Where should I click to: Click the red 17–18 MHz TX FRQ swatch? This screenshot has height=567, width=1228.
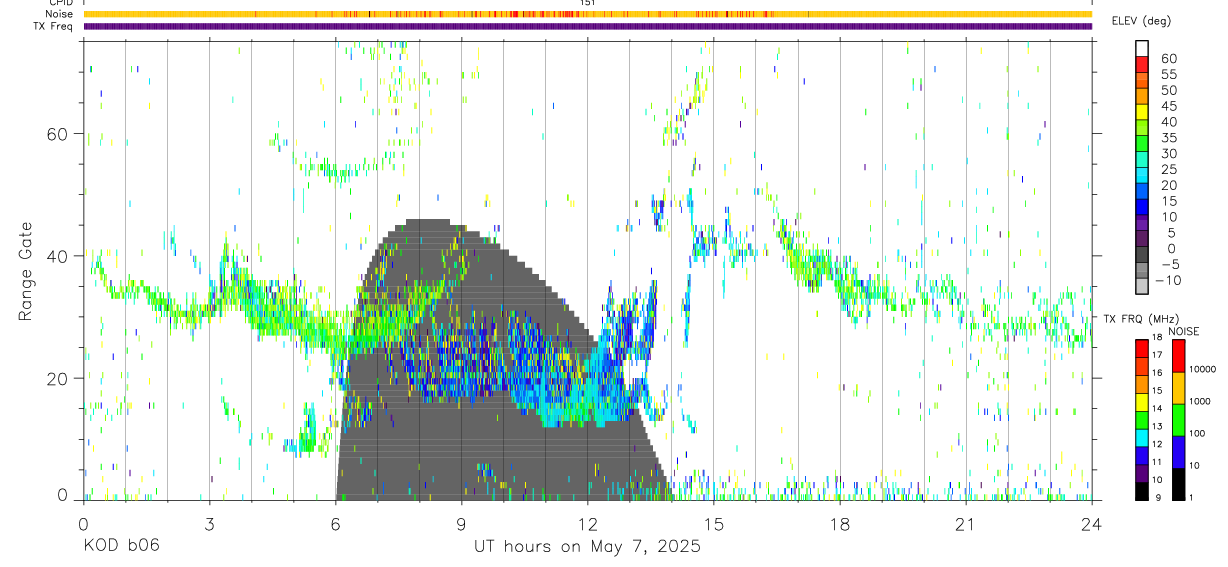click(x=1142, y=348)
